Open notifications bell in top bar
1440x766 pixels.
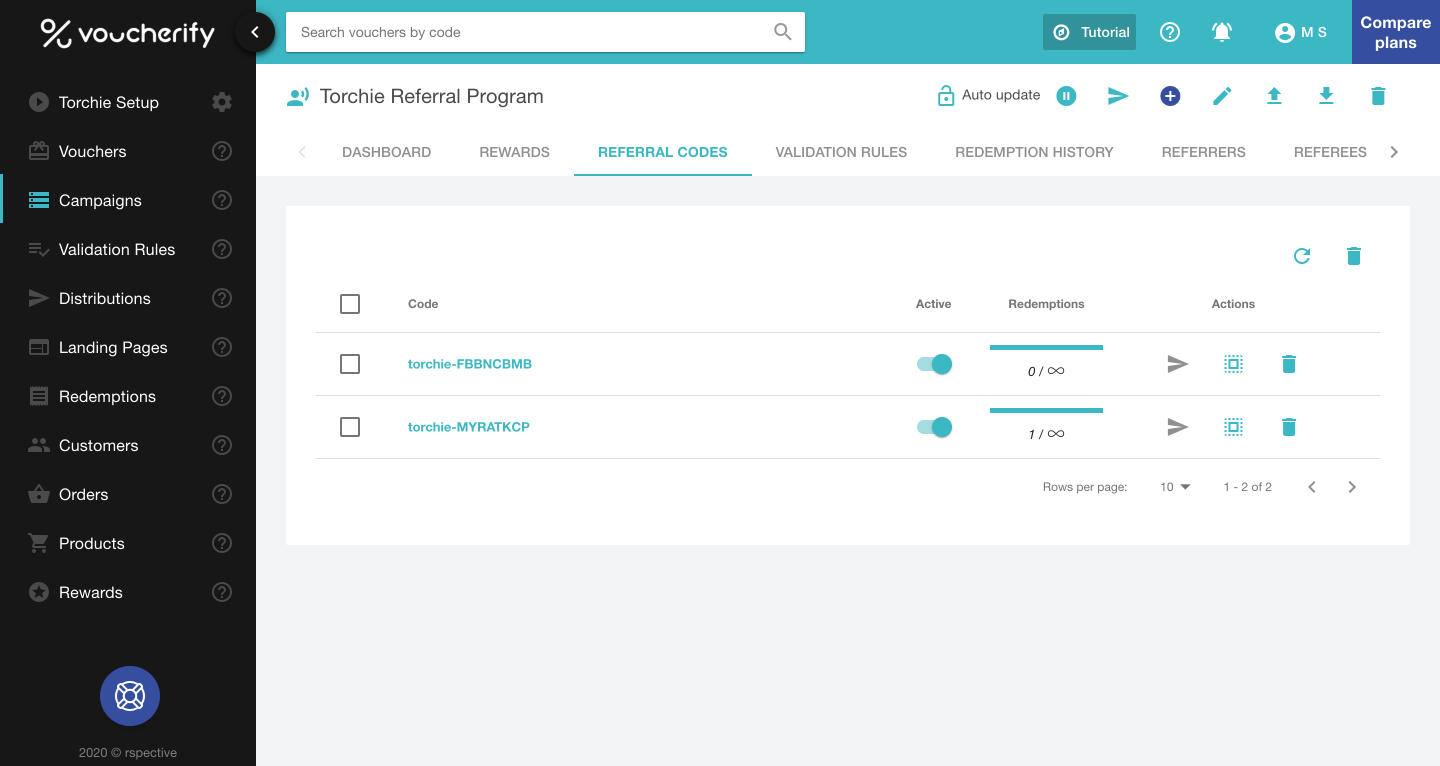click(x=1222, y=32)
